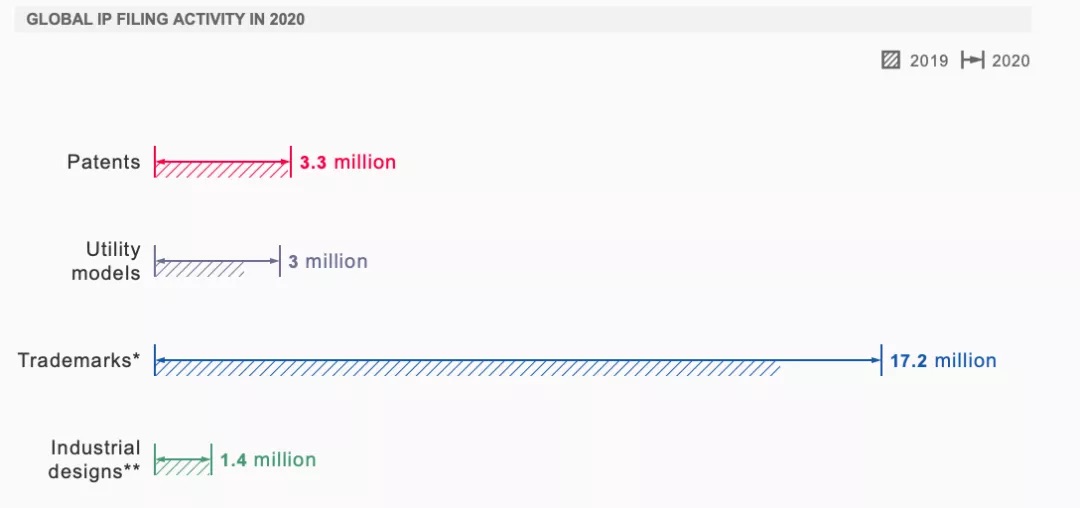This screenshot has width=1080, height=508.
Task: Click the 17.2 million Trademarks value
Action: (943, 361)
